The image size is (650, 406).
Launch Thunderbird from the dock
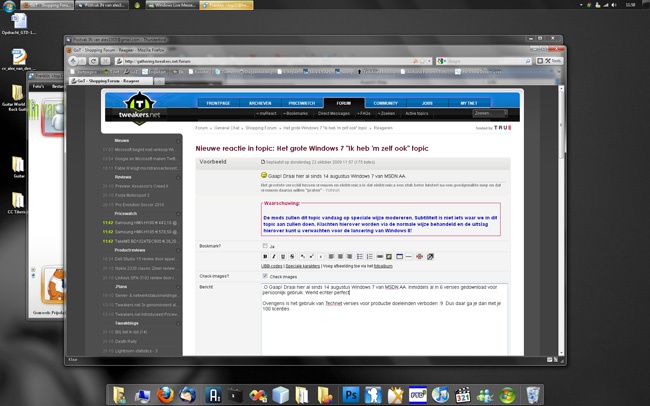(x=188, y=395)
